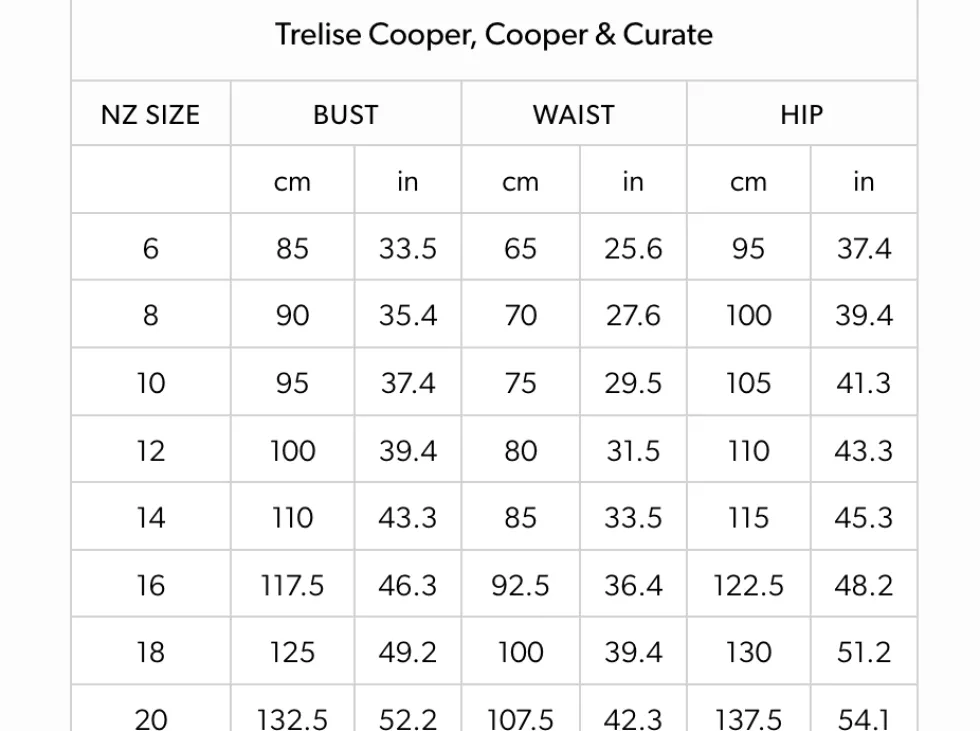This screenshot has width=980, height=731.
Task: Click the size 20 bust value 132.5
Action: 292,718
